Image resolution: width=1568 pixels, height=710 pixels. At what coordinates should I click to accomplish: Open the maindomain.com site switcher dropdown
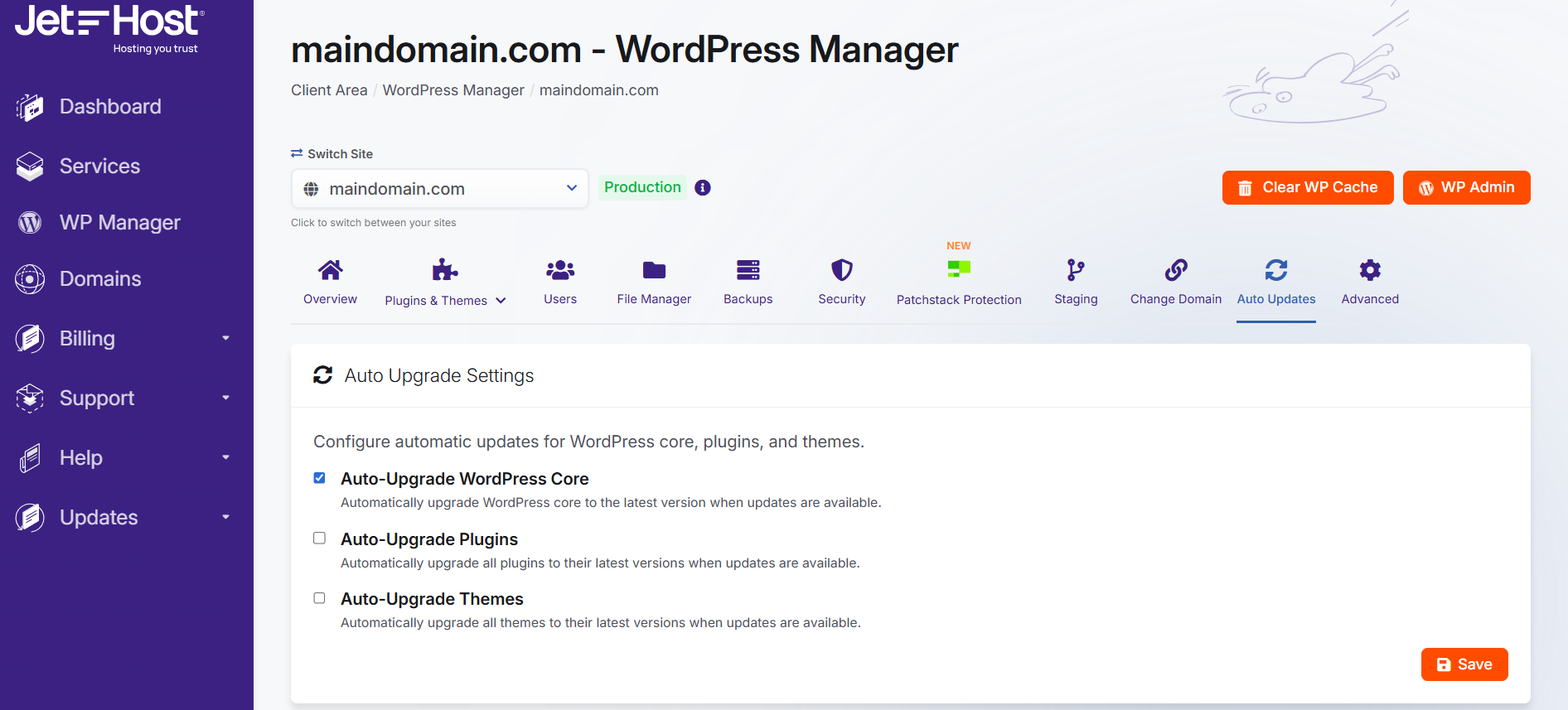(x=440, y=189)
